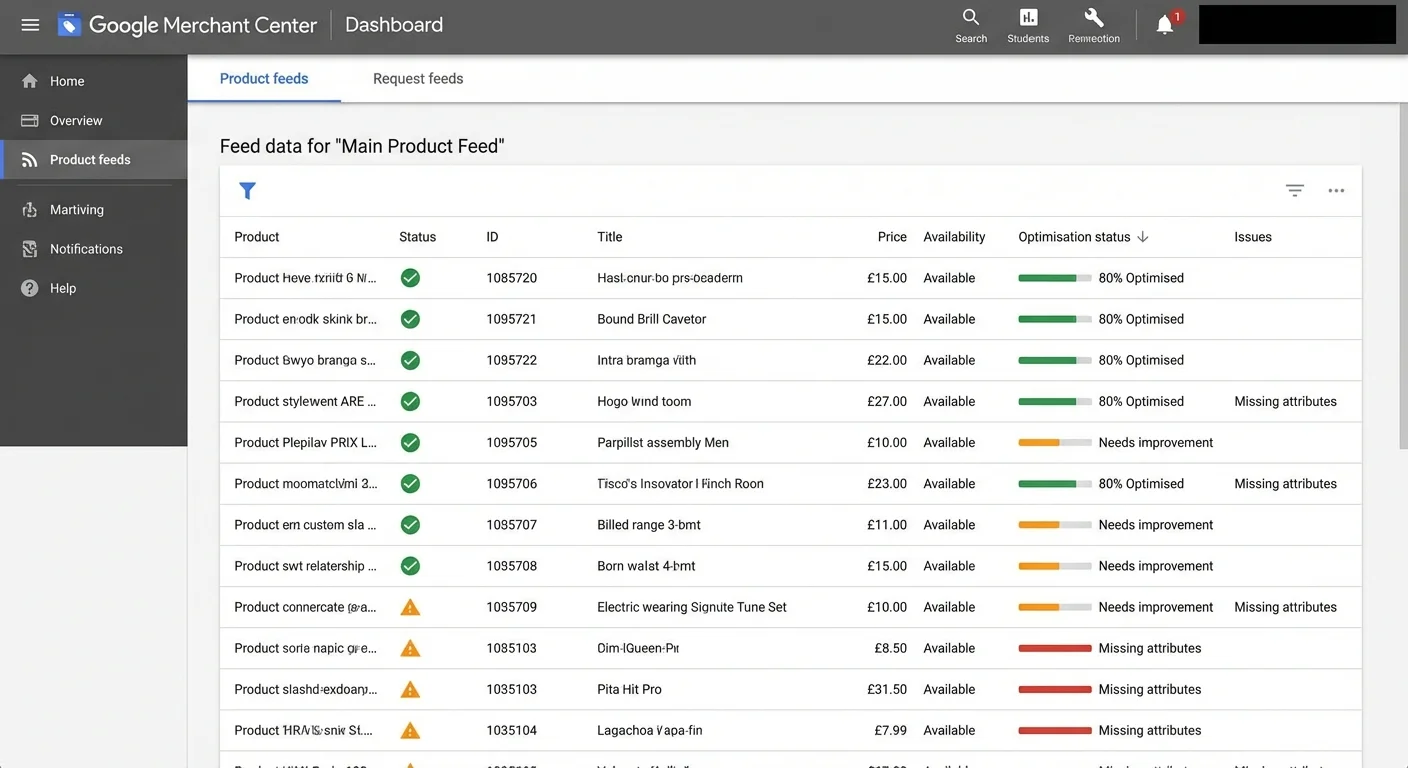Open the 'Hogo wind toom' product title
Screen dimensions: 1408x768
[644, 401]
